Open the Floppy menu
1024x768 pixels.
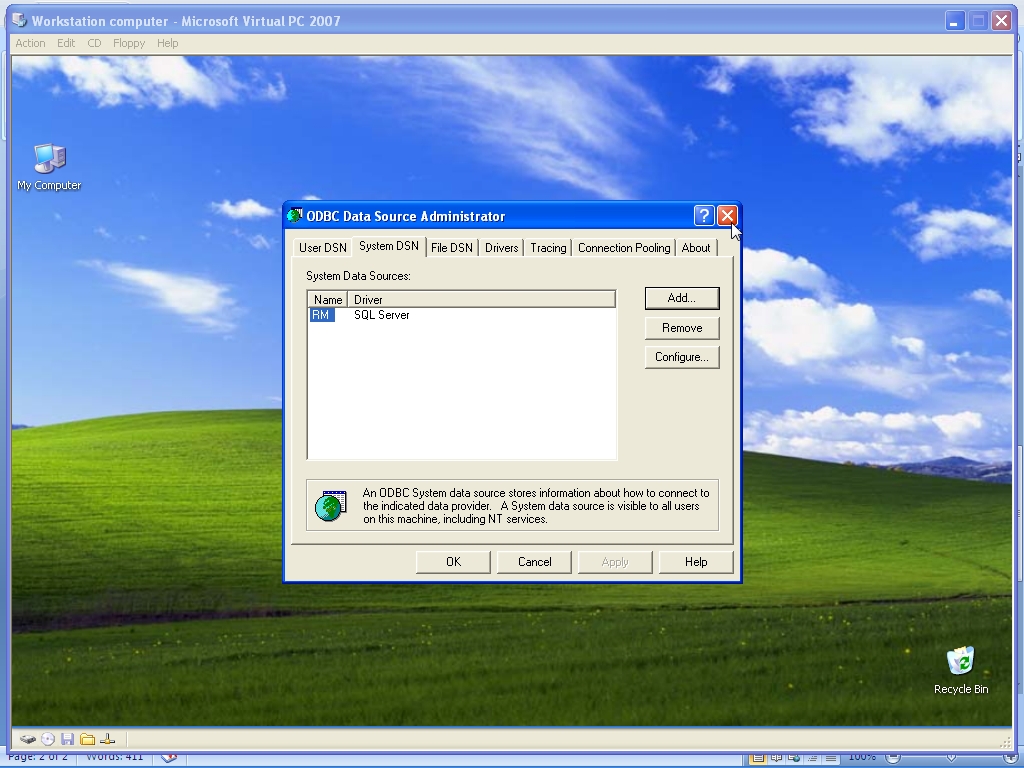pyautogui.click(x=129, y=43)
